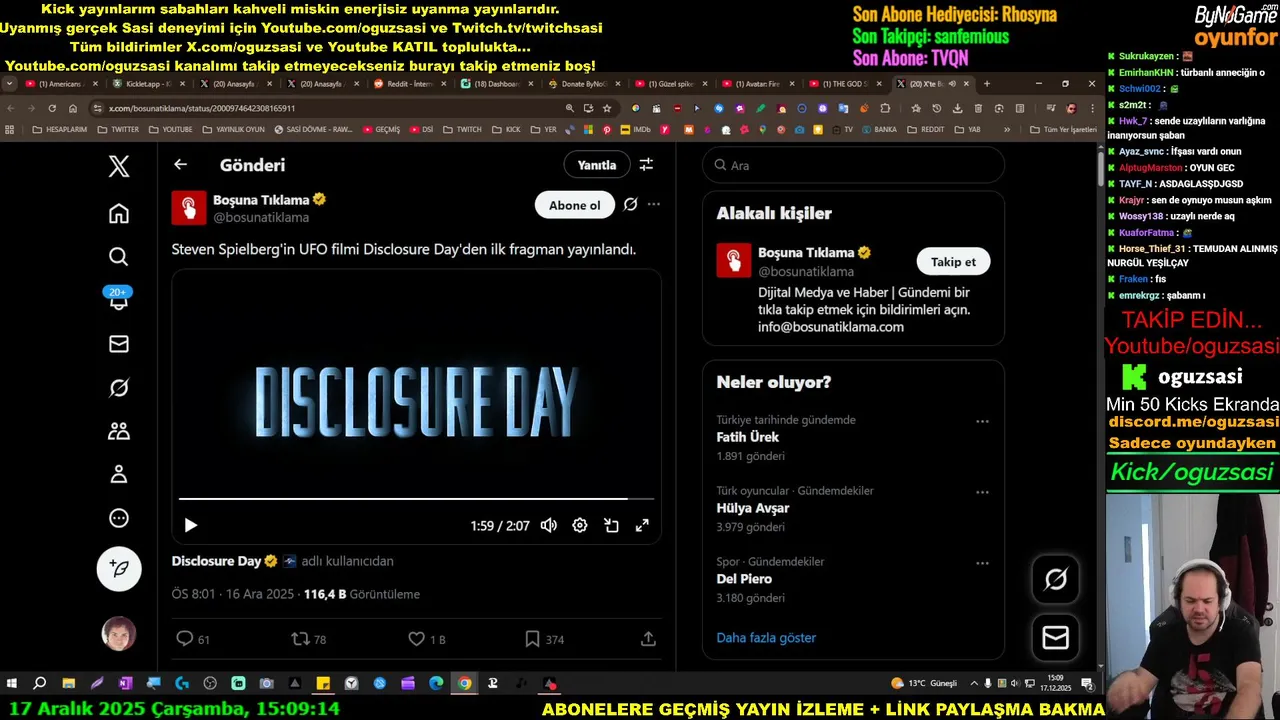Like the post showing 1 B likes
The image size is (1280, 720).
pyautogui.click(x=427, y=639)
